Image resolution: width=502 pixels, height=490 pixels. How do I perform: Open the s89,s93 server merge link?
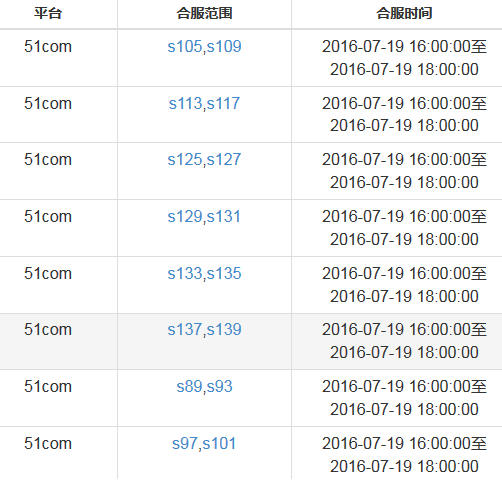[204, 387]
